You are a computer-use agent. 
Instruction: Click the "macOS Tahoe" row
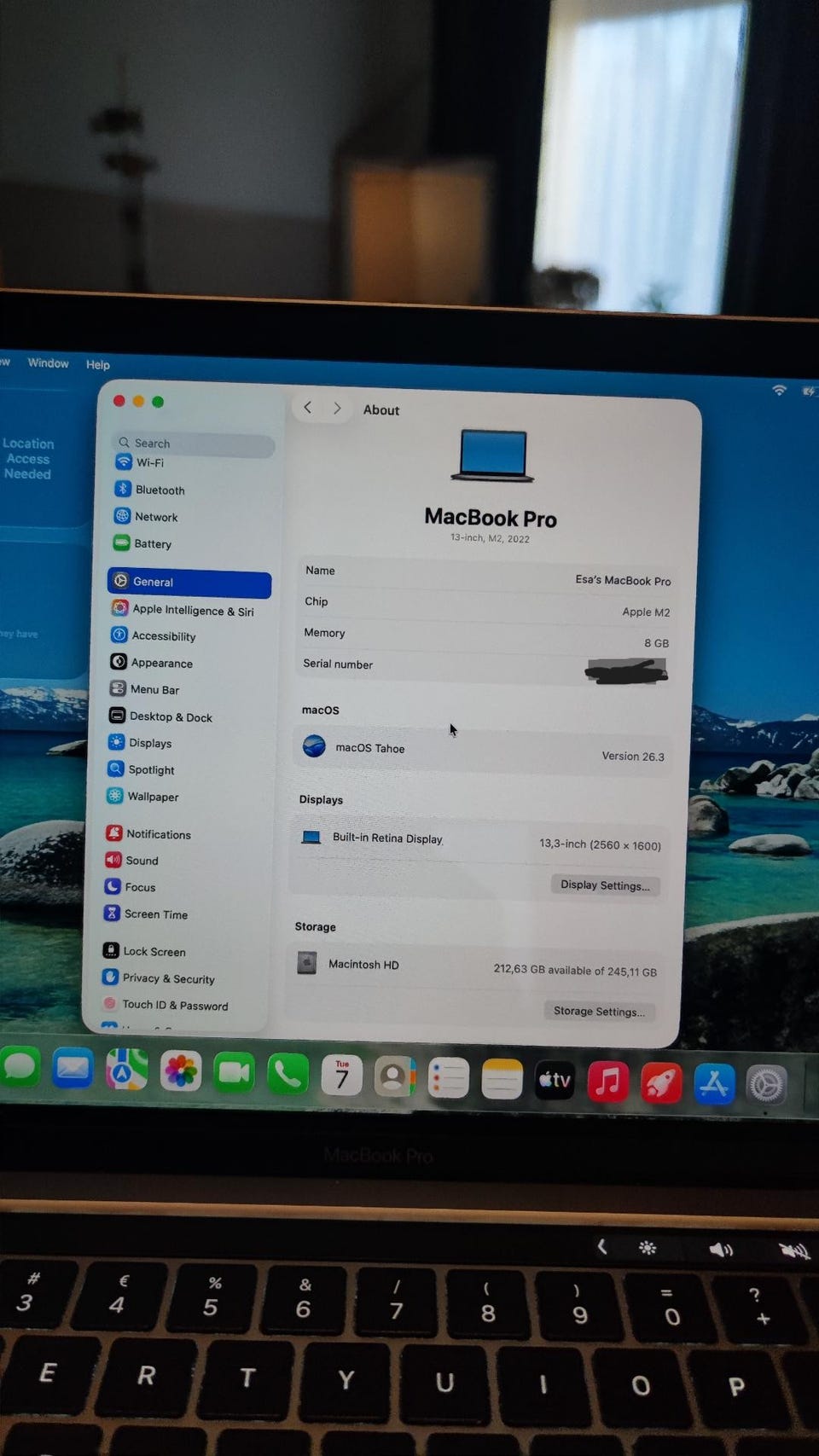coord(482,751)
